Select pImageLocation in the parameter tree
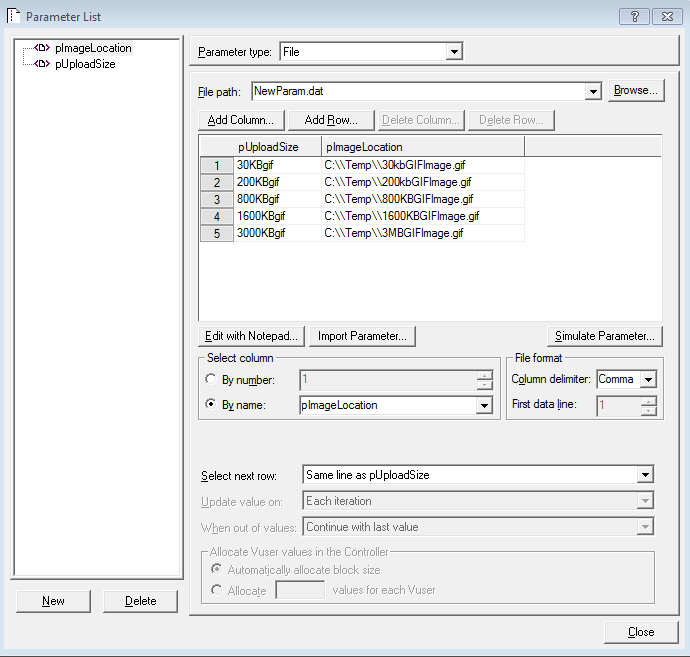Screen dimensions: 690x657 93,48
